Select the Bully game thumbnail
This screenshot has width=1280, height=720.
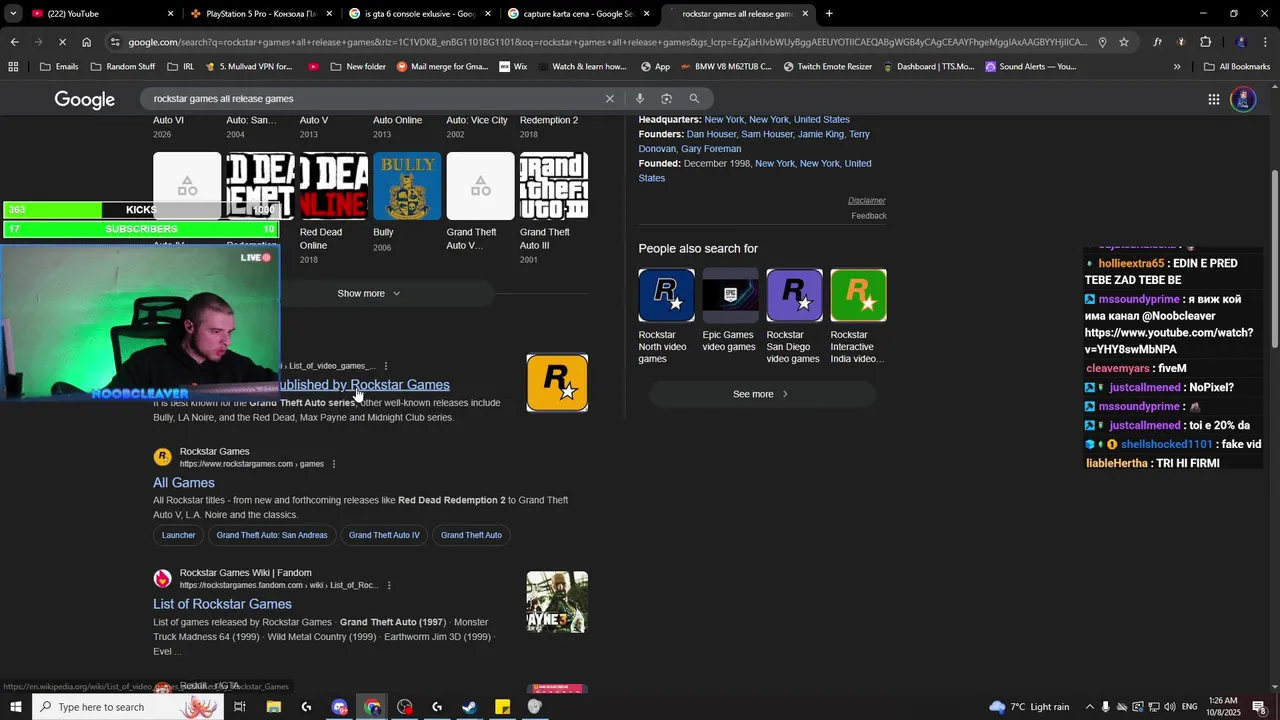407,186
